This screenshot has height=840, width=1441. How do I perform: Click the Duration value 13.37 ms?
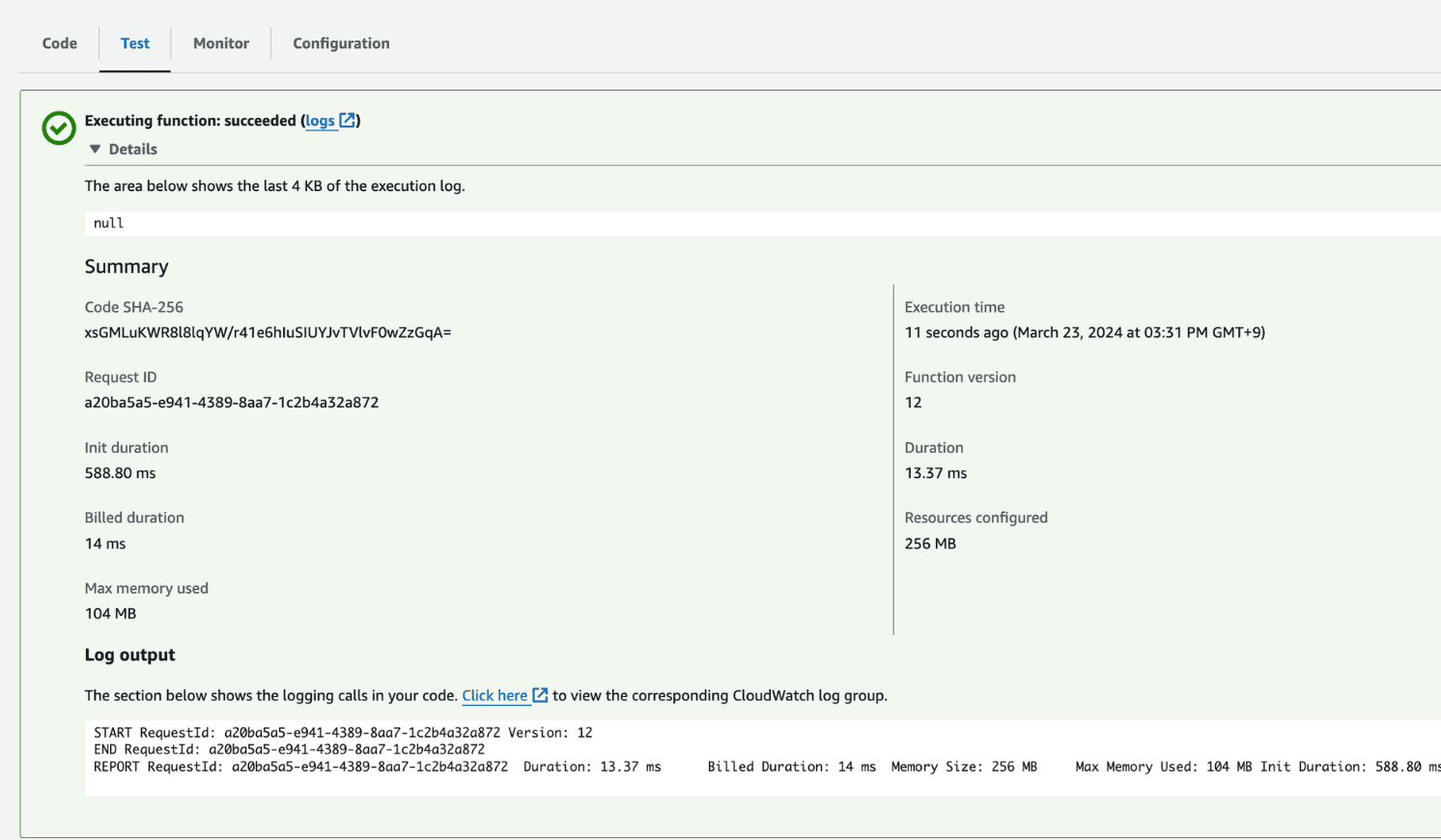tap(936, 473)
